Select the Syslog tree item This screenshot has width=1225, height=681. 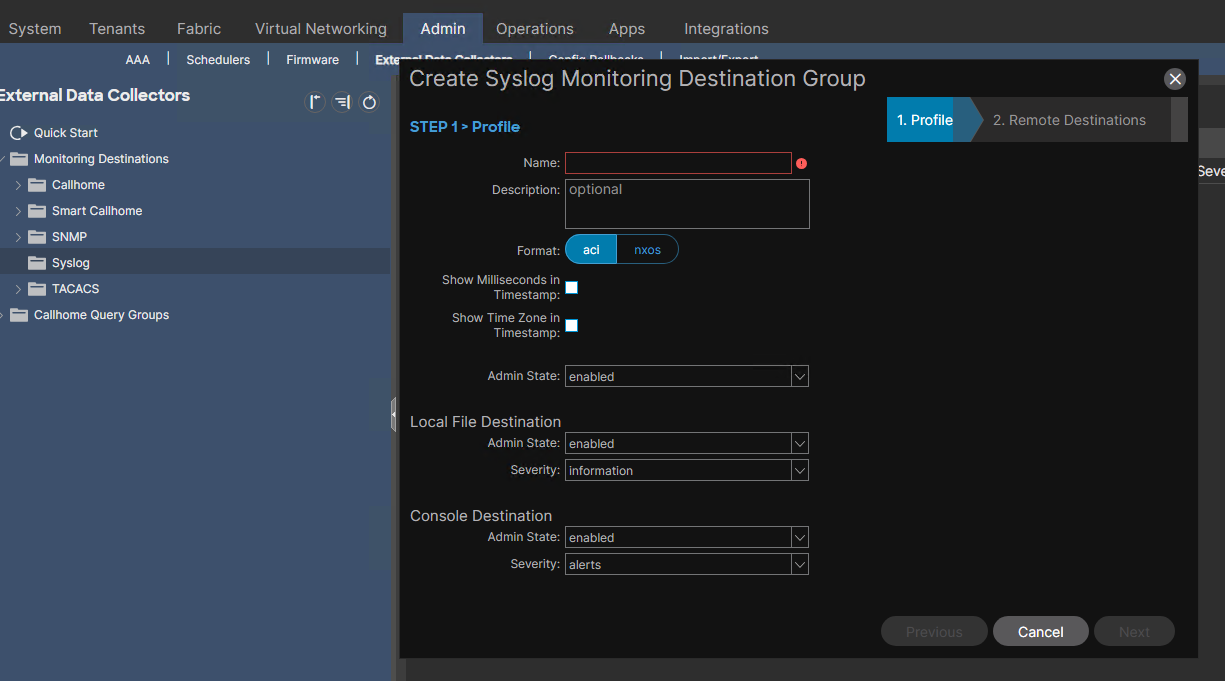click(71, 263)
